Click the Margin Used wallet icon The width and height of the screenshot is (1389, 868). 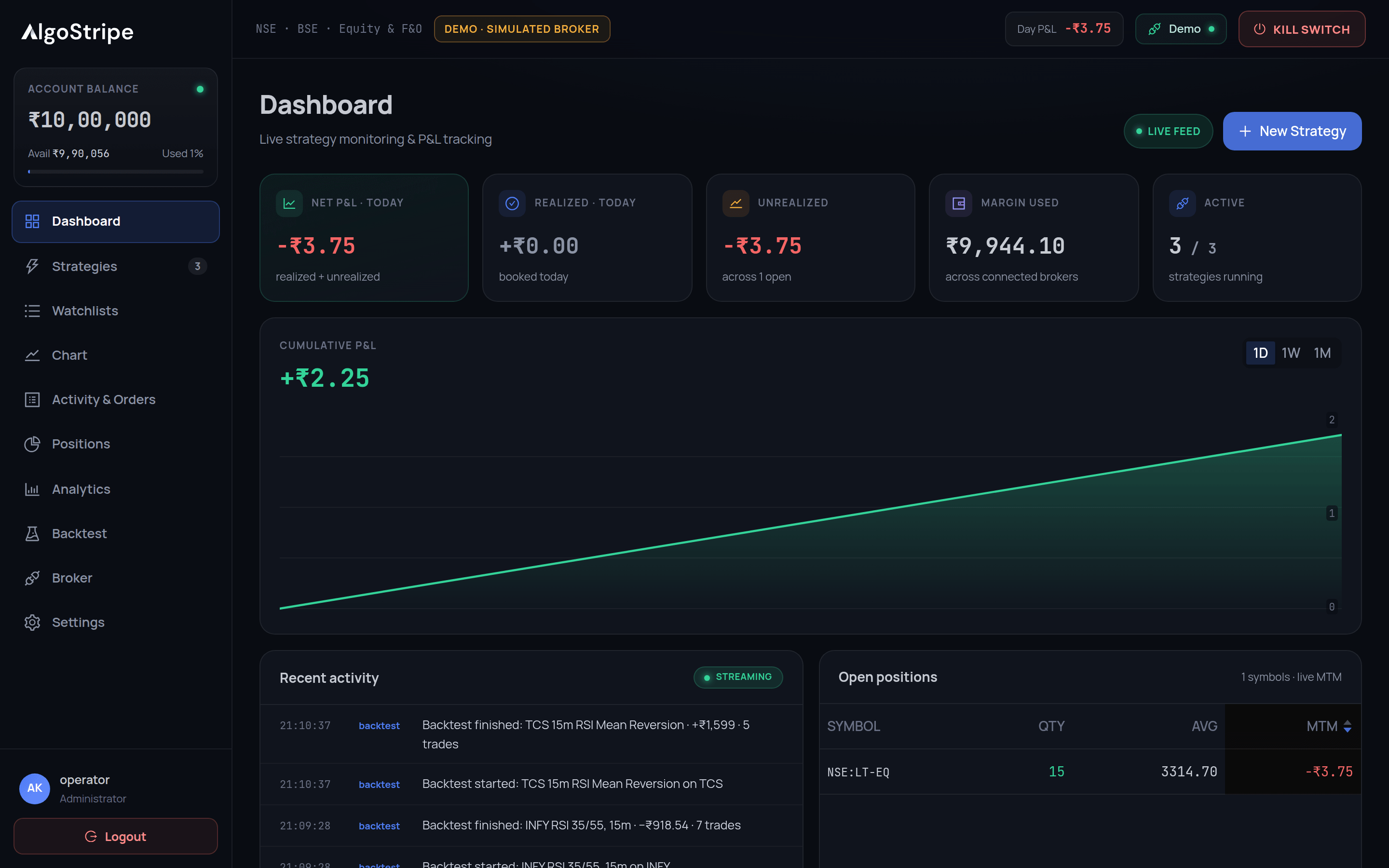point(958,203)
